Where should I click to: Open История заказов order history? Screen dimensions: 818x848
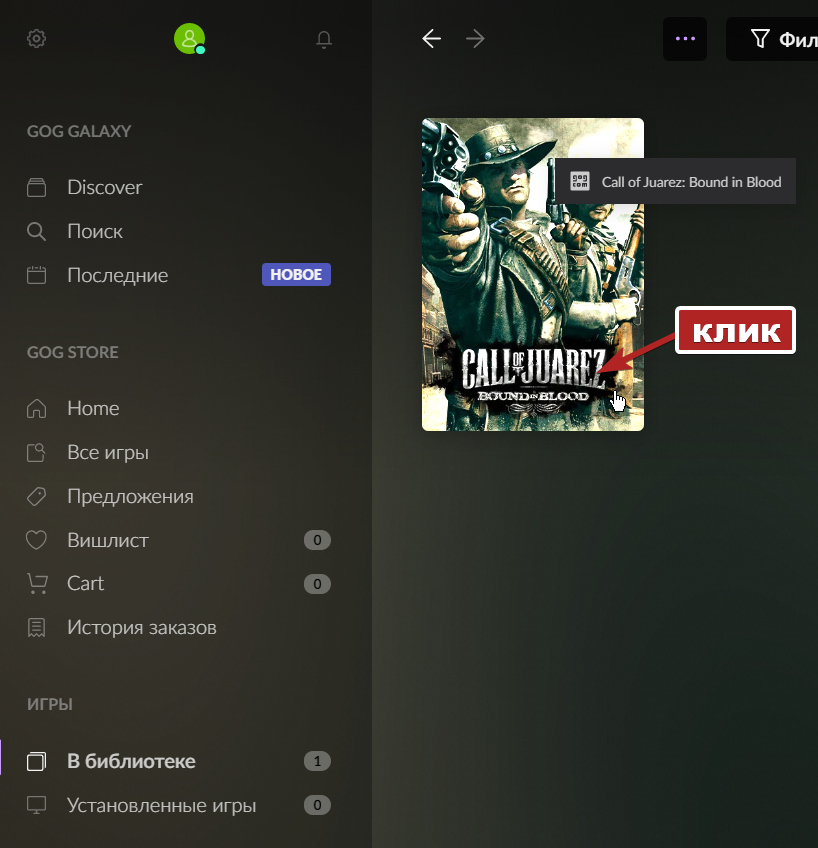pos(142,628)
